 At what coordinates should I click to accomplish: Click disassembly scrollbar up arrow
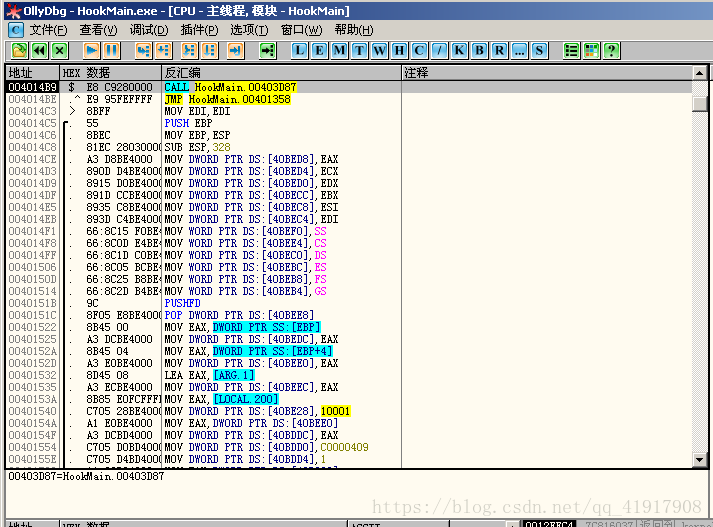click(699, 73)
